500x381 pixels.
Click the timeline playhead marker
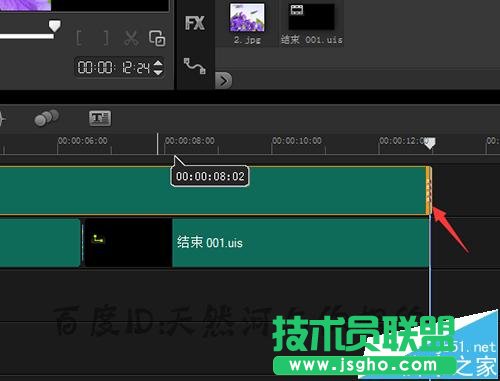(430, 143)
